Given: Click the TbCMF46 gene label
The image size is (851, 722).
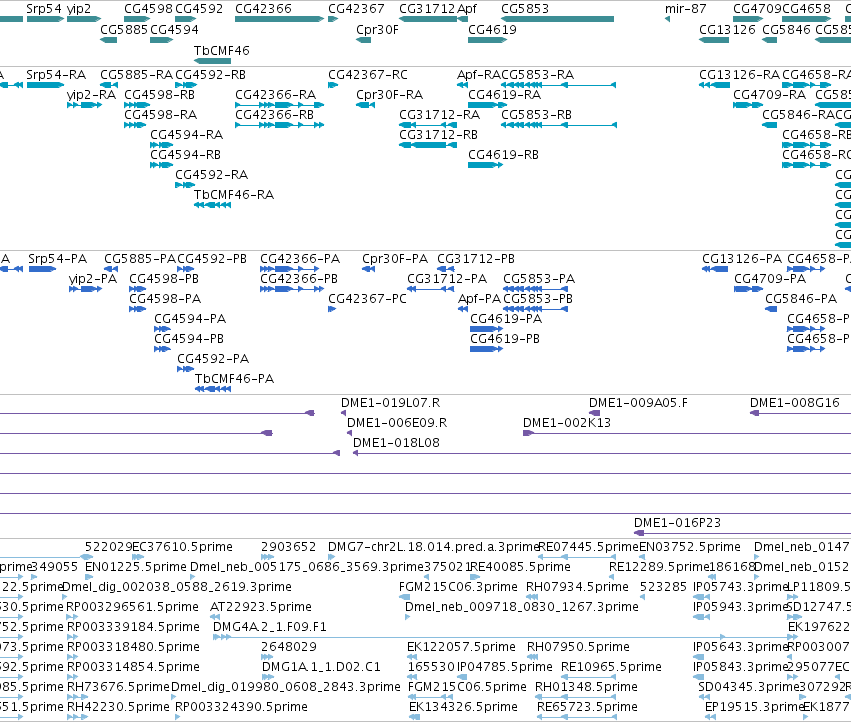Looking at the screenshot, I should [221, 50].
